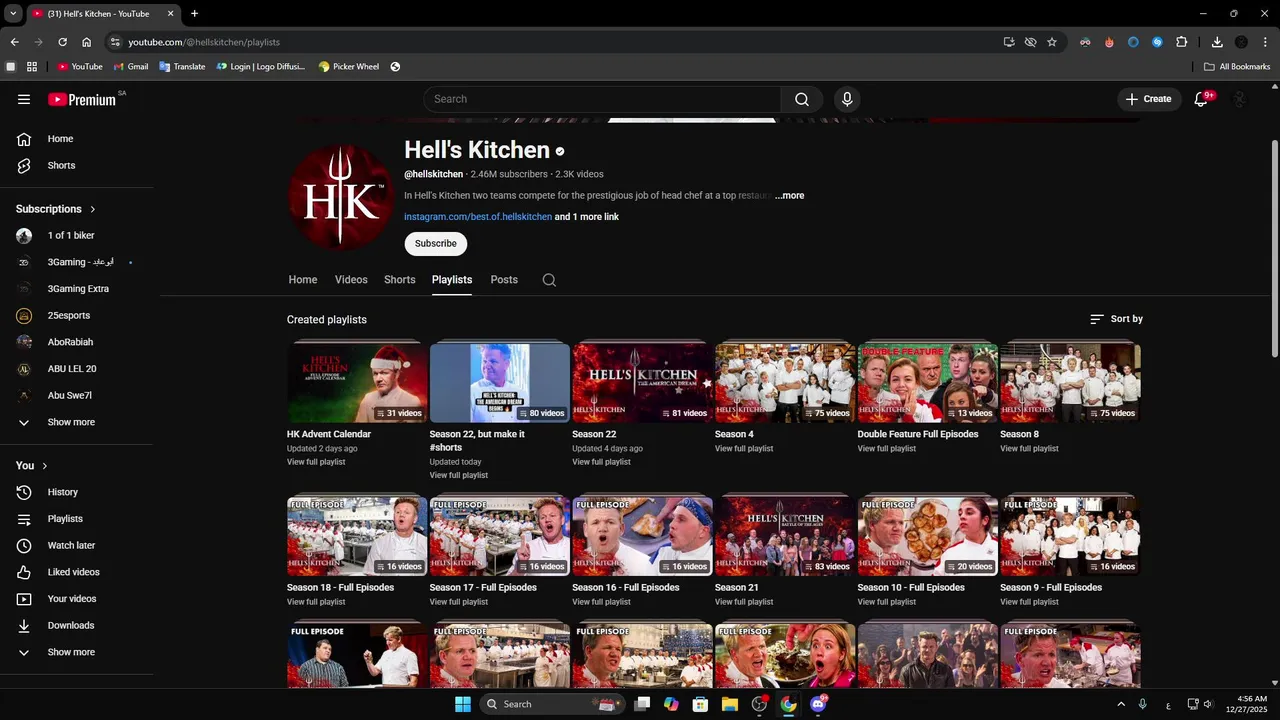The image size is (1280, 720).
Task: Open the Sort by dropdown
Action: point(1116,319)
